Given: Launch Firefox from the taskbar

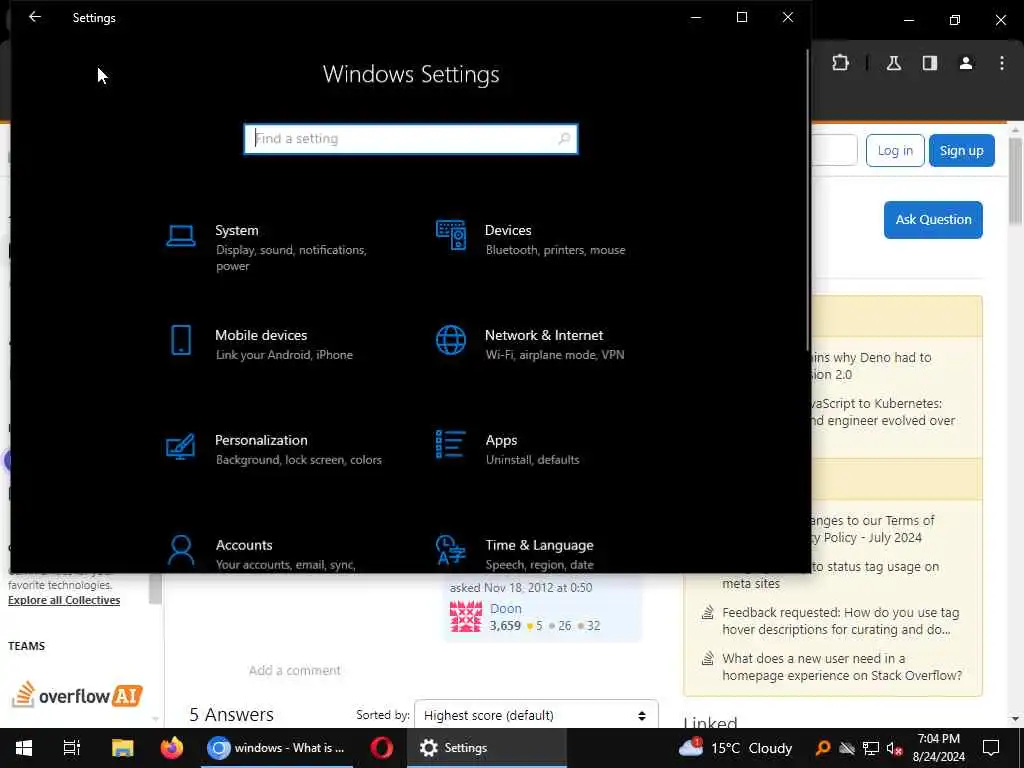Looking at the screenshot, I should (172, 748).
